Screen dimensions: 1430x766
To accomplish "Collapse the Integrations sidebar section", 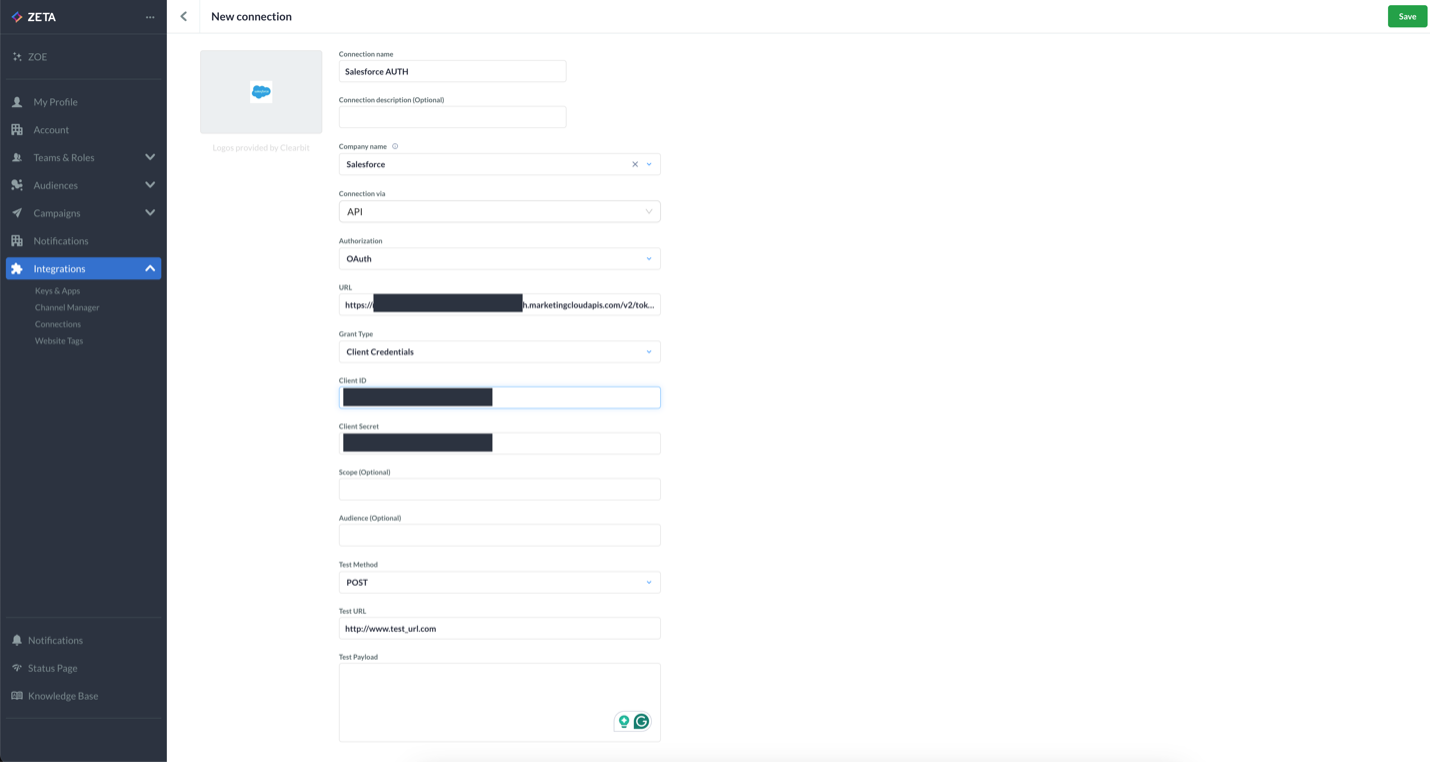I will pyautogui.click(x=150, y=268).
